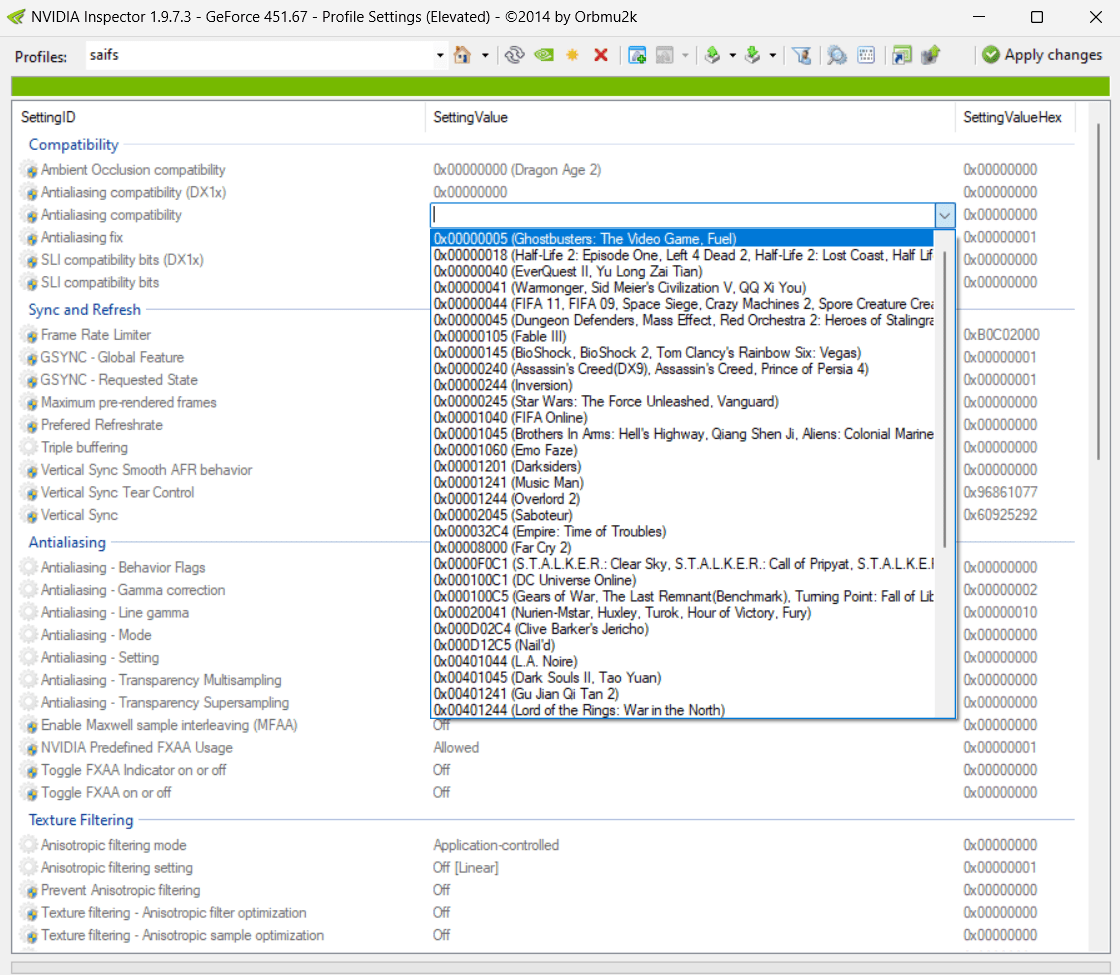
Task: Create a new profile using the sun icon
Action: 571,55
